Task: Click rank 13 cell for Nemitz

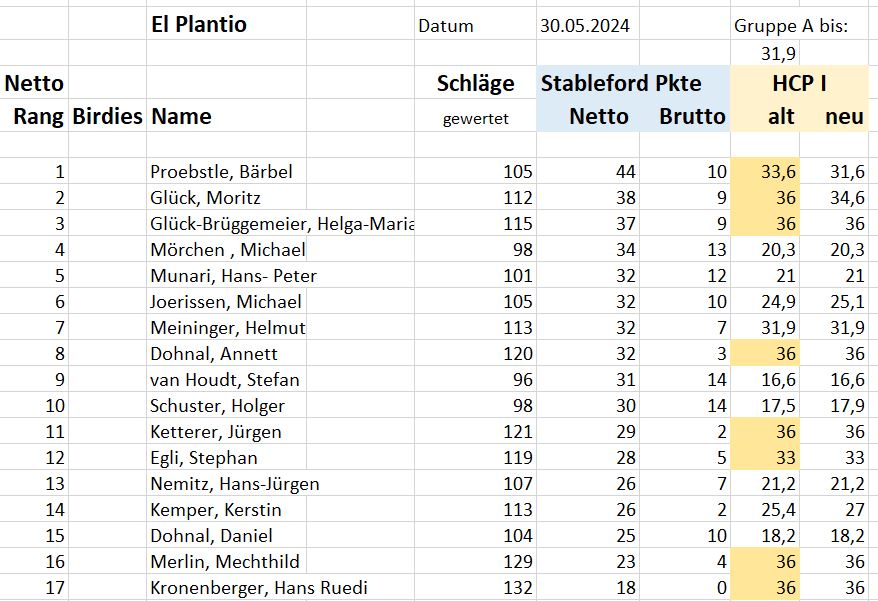Action: [34, 484]
